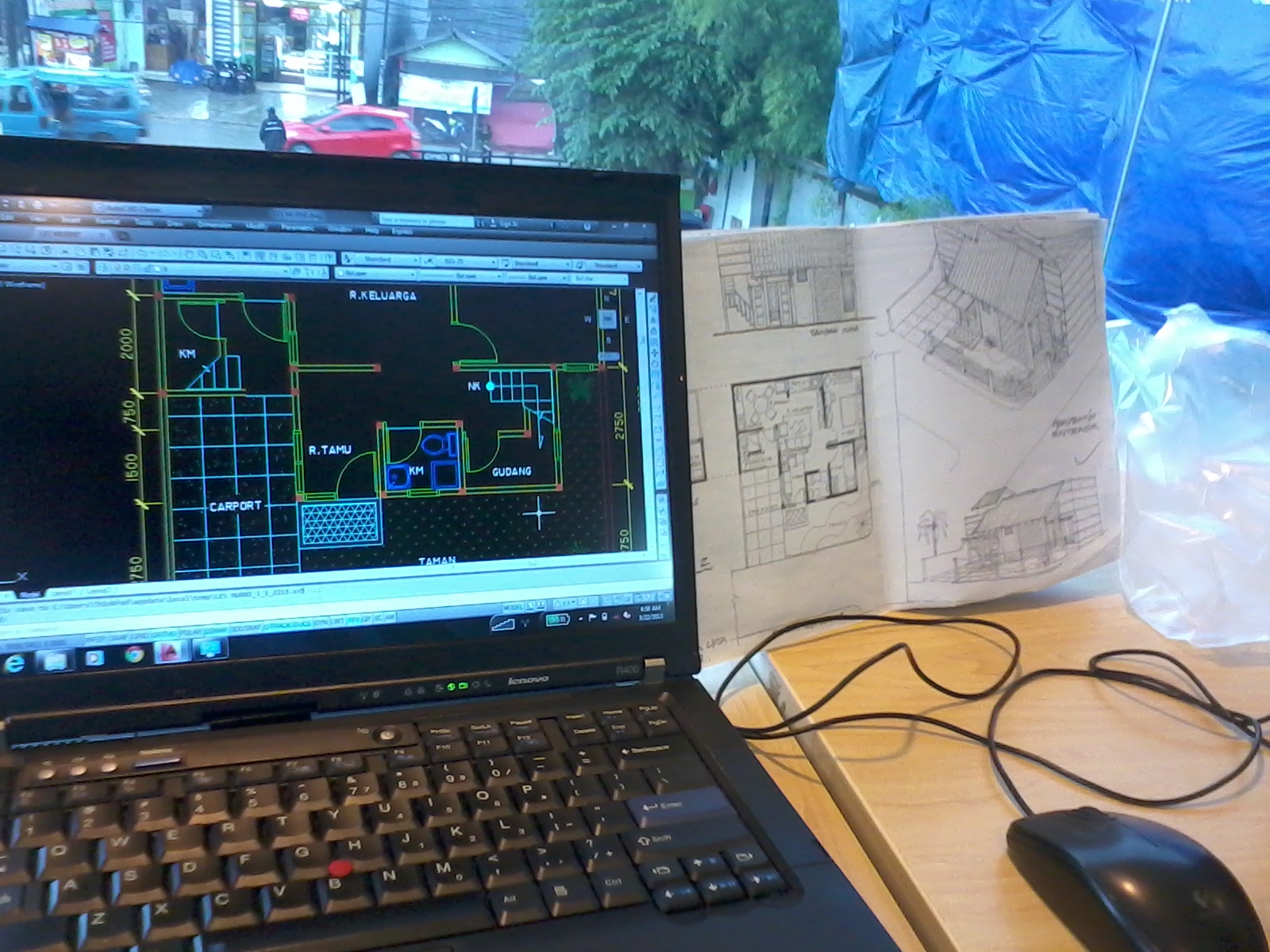Image resolution: width=1270 pixels, height=952 pixels.
Task: Click the Pan hand icon in the toolbar
Action: [x=190, y=255]
